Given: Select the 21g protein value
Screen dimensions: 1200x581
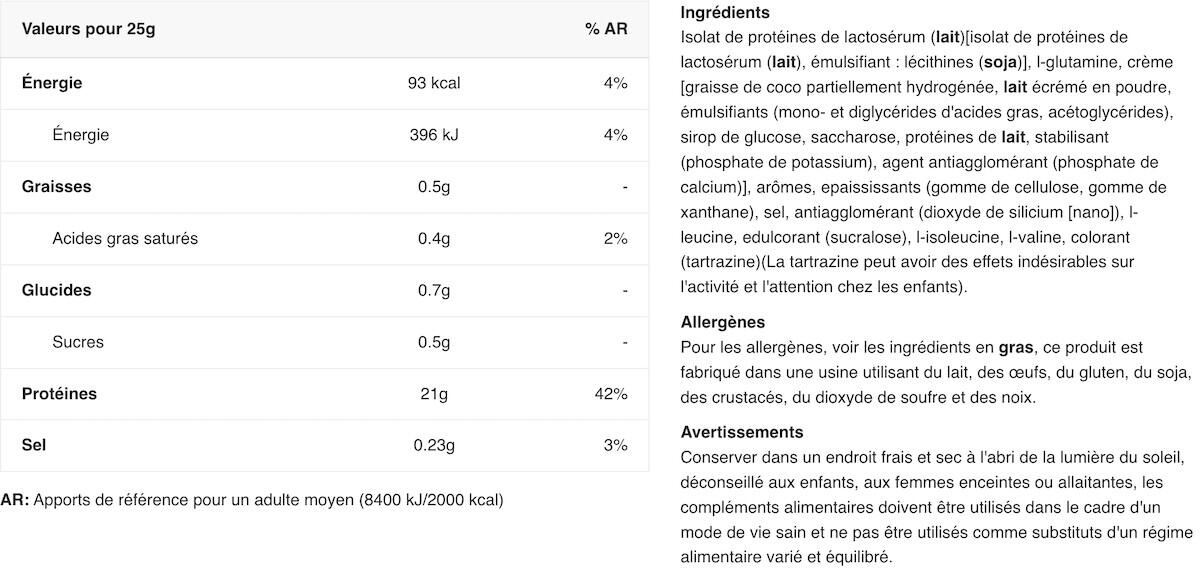Looking at the screenshot, I should (434, 394).
